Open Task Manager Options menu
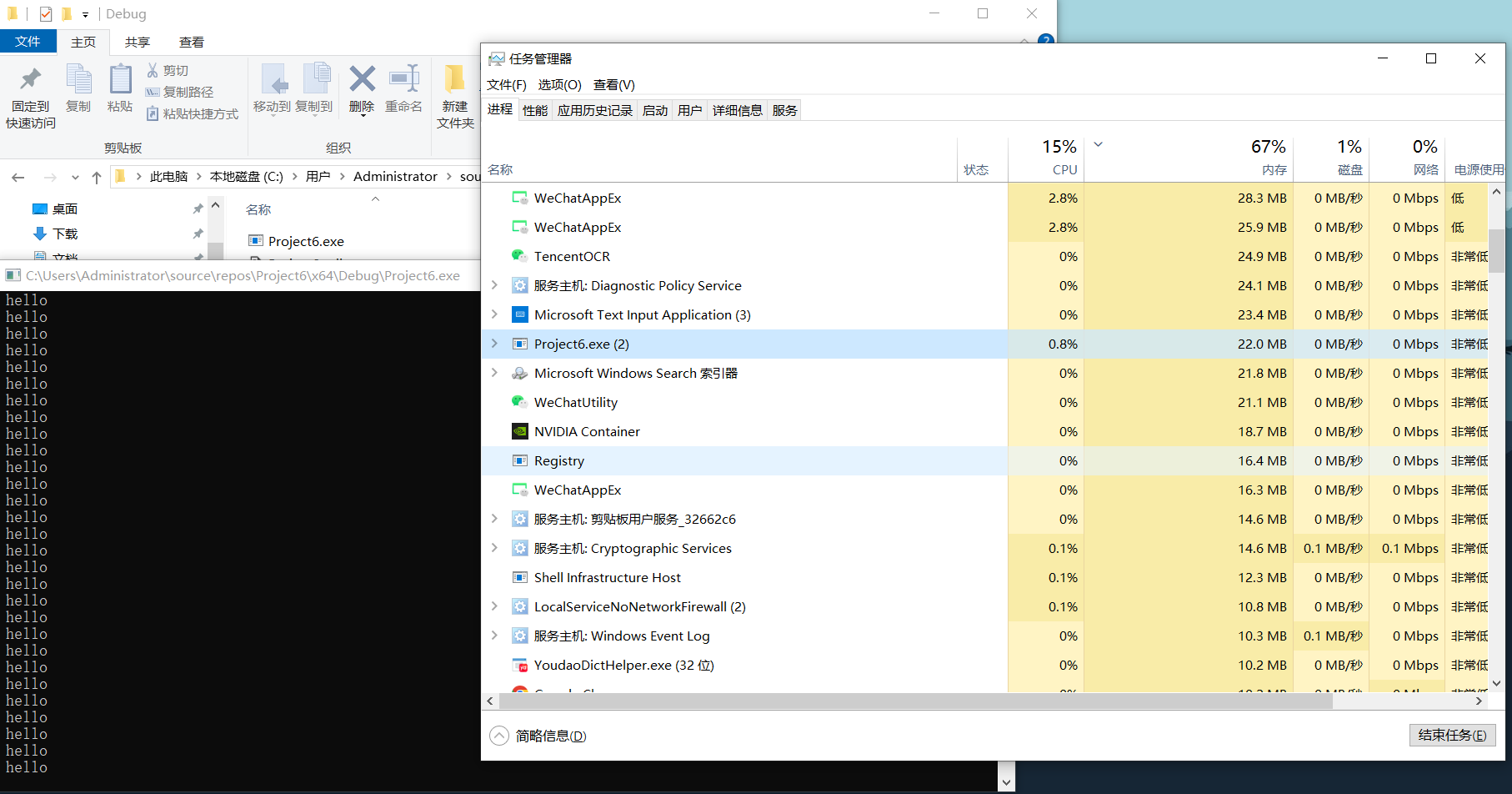Viewport: 1512px width, 794px height. click(x=559, y=85)
